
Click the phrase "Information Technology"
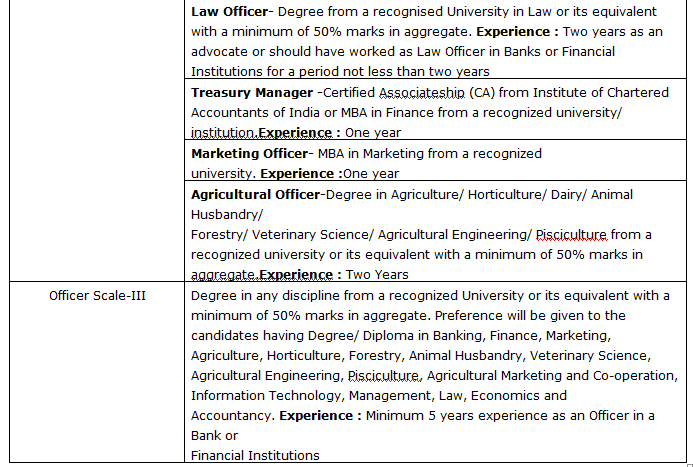click(261, 395)
